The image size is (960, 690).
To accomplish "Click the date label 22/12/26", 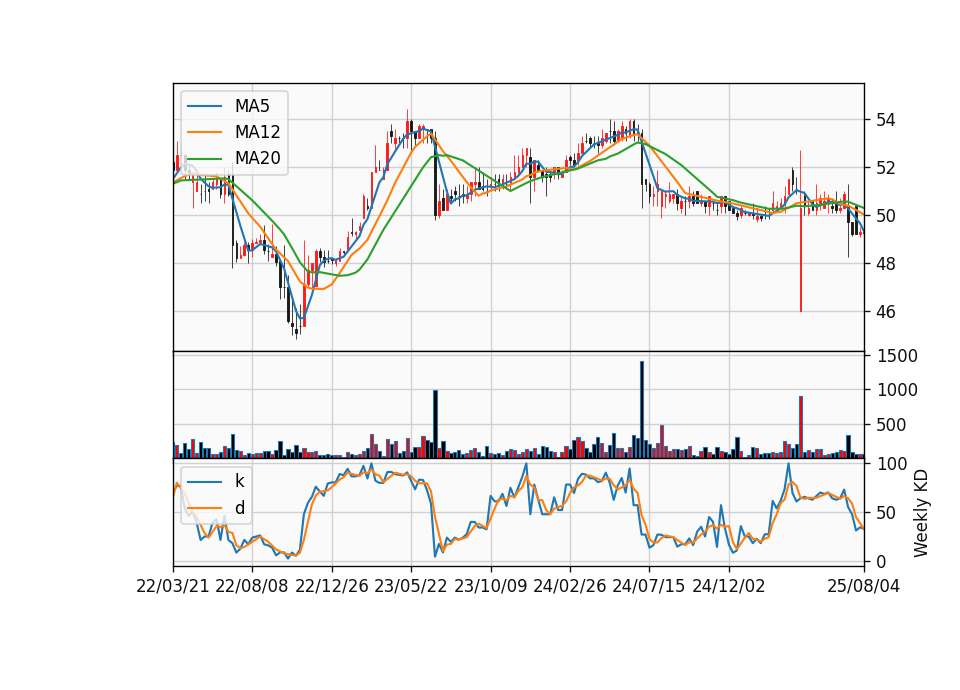I will [332, 586].
